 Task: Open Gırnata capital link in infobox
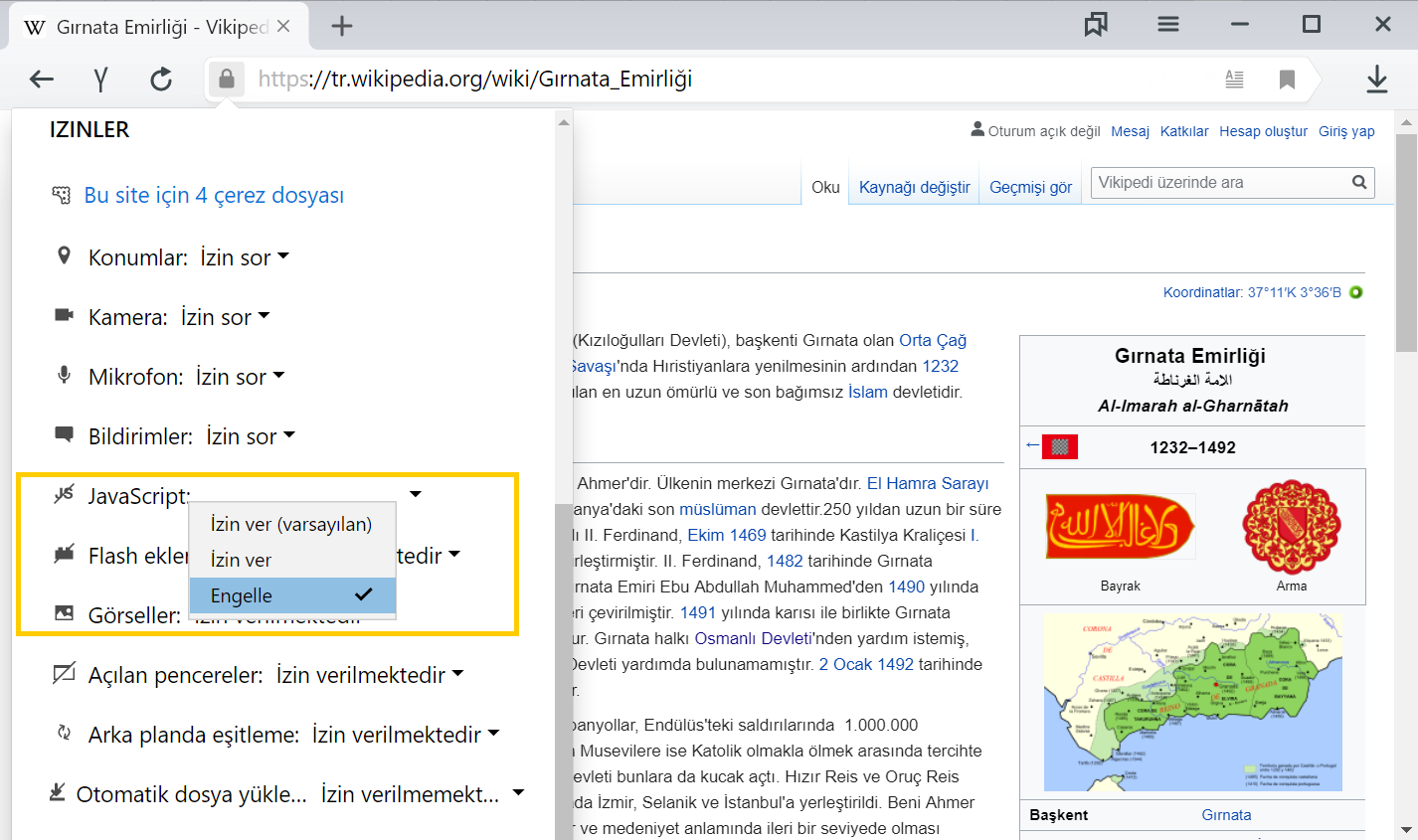pyautogui.click(x=1226, y=815)
